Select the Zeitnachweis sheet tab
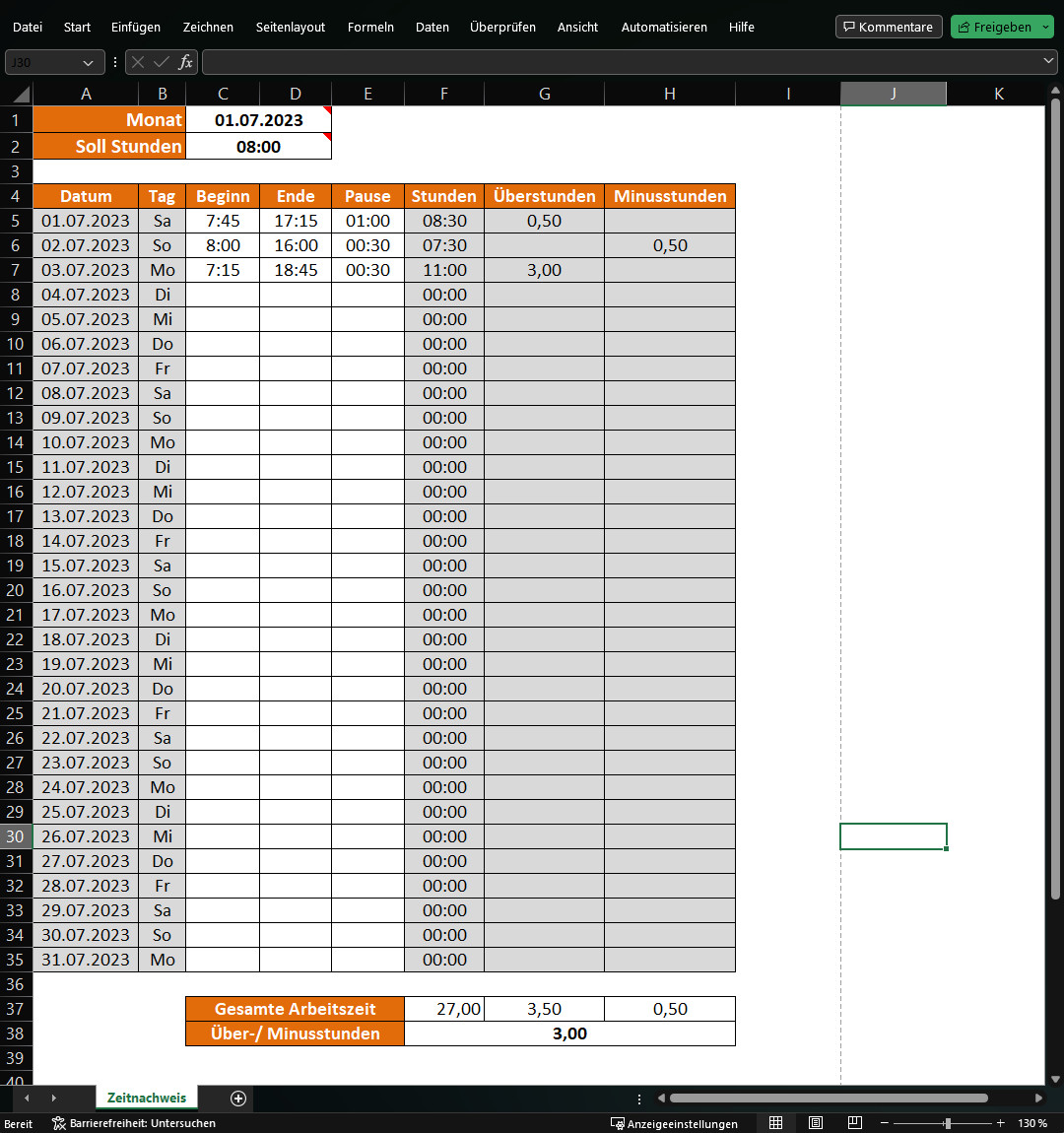1064x1133 pixels. 146,1098
